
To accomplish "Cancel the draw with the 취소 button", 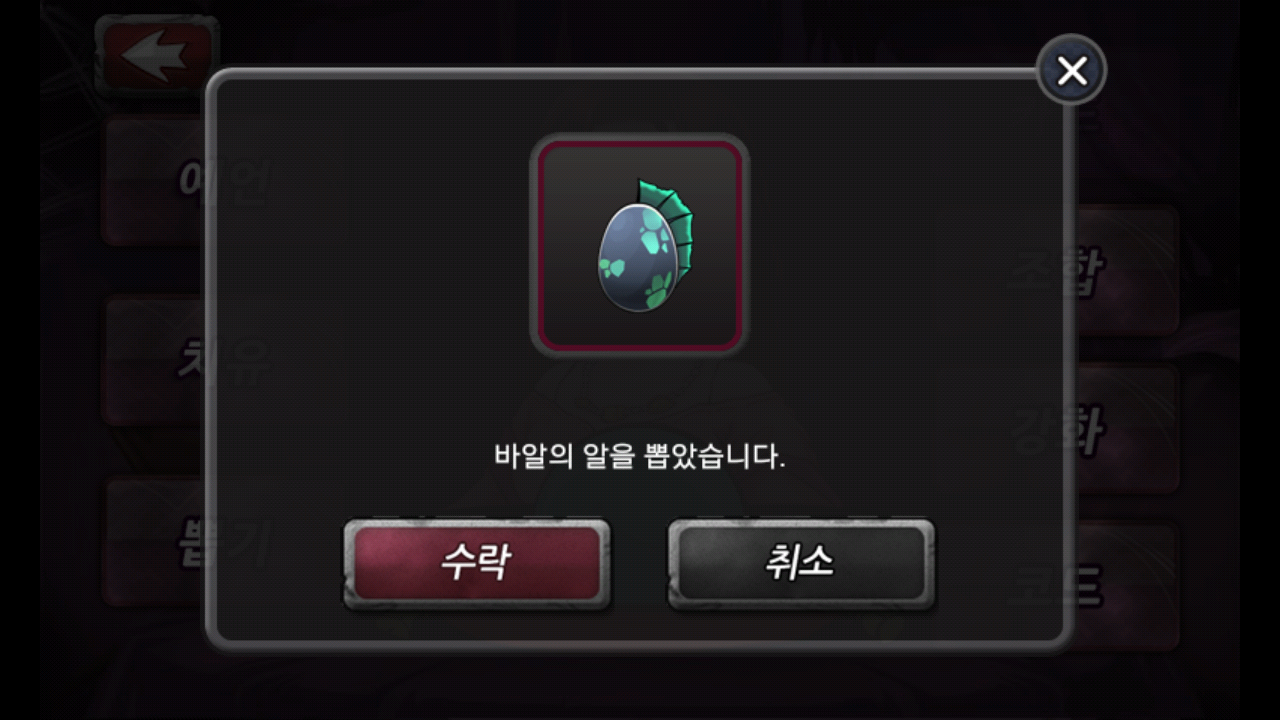I will 801,563.
